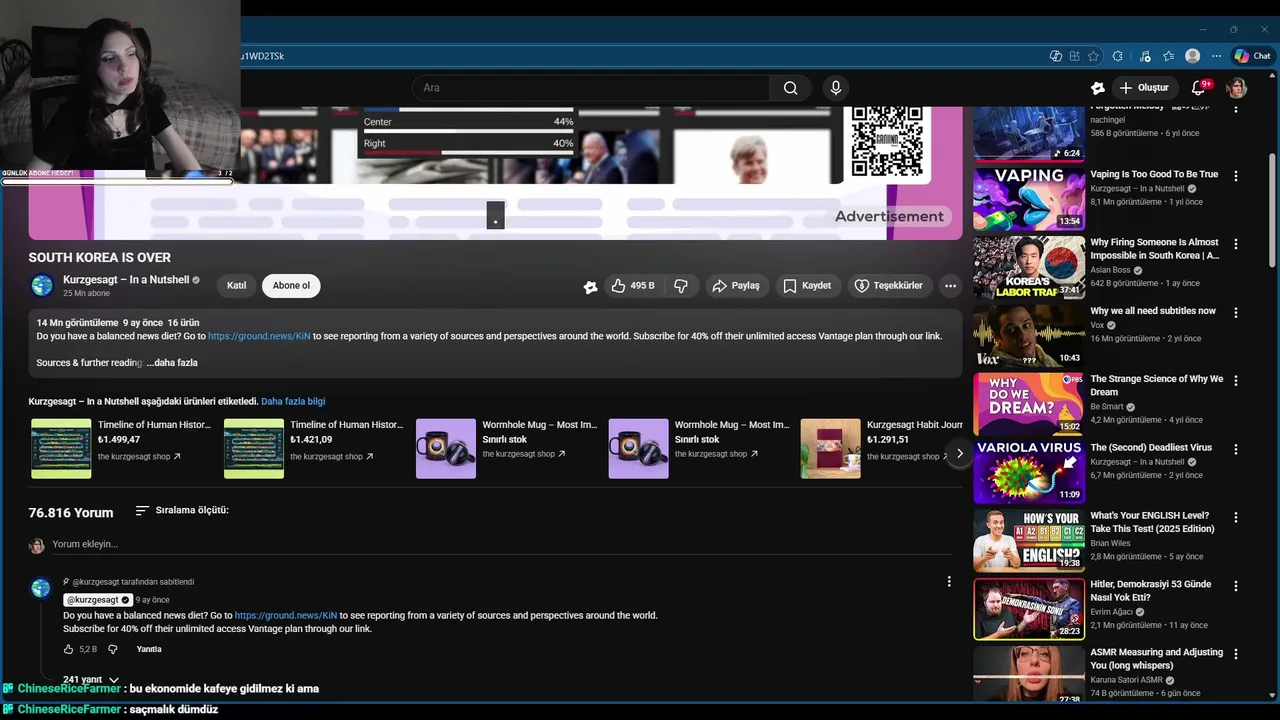
Task: Open the Demokrasinin Sonu video thumbnail
Action: 1029,609
